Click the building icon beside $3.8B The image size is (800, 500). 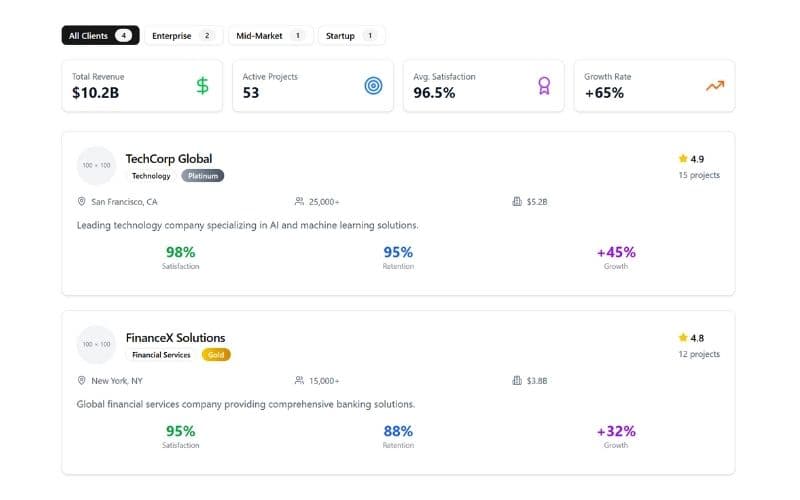pos(517,380)
